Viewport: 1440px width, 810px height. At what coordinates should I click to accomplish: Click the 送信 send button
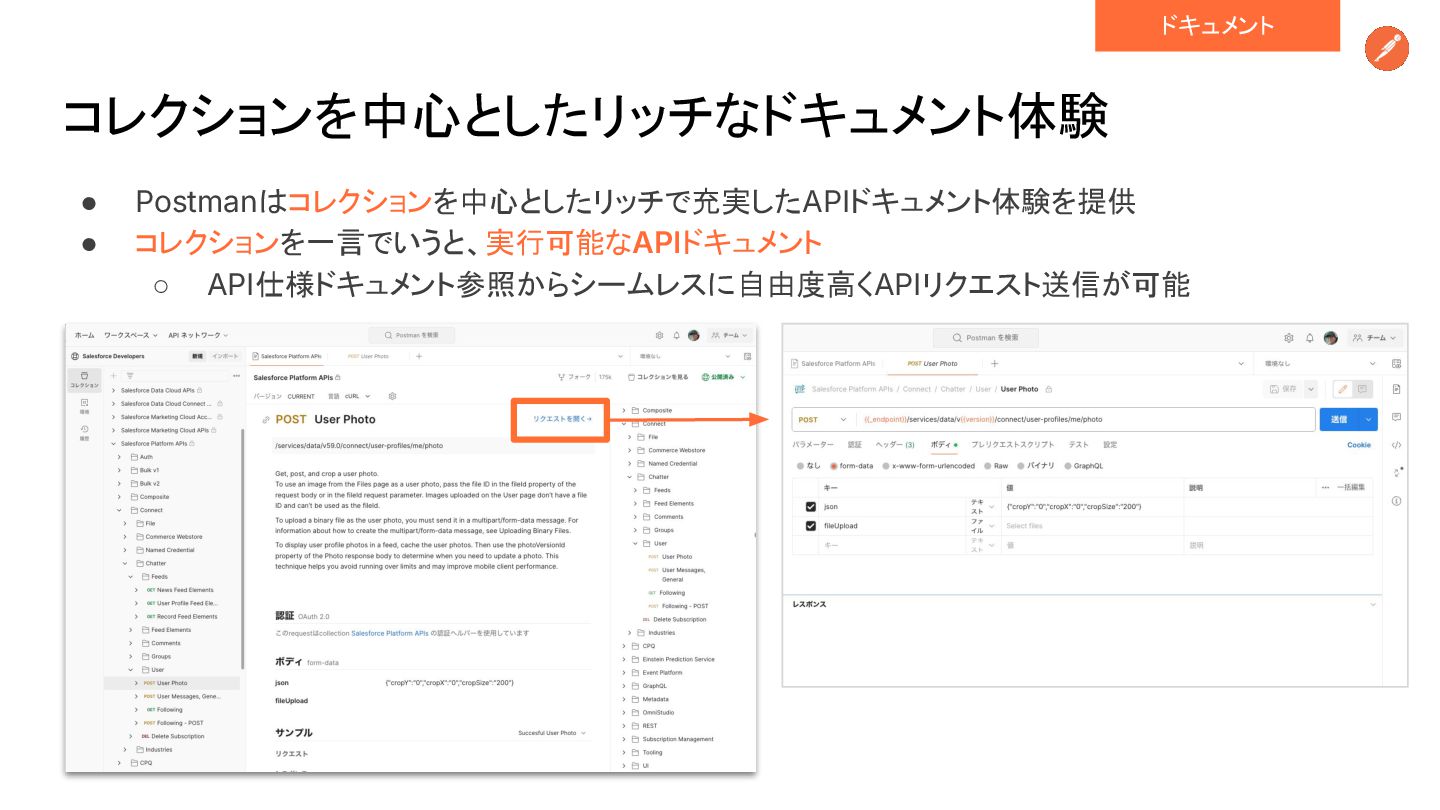point(1339,420)
